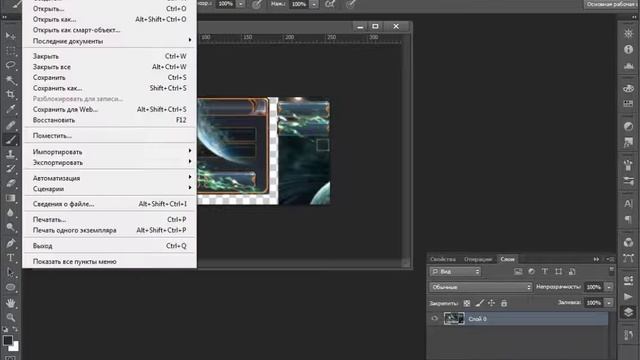
Task: Toggle shape layers filter icon
Action: click(x=558, y=271)
